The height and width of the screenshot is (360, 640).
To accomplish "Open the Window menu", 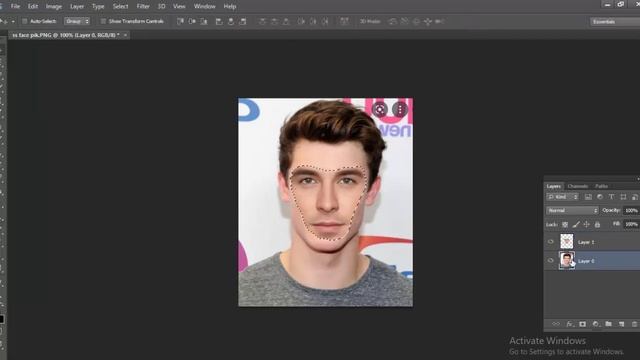I will pyautogui.click(x=204, y=7).
